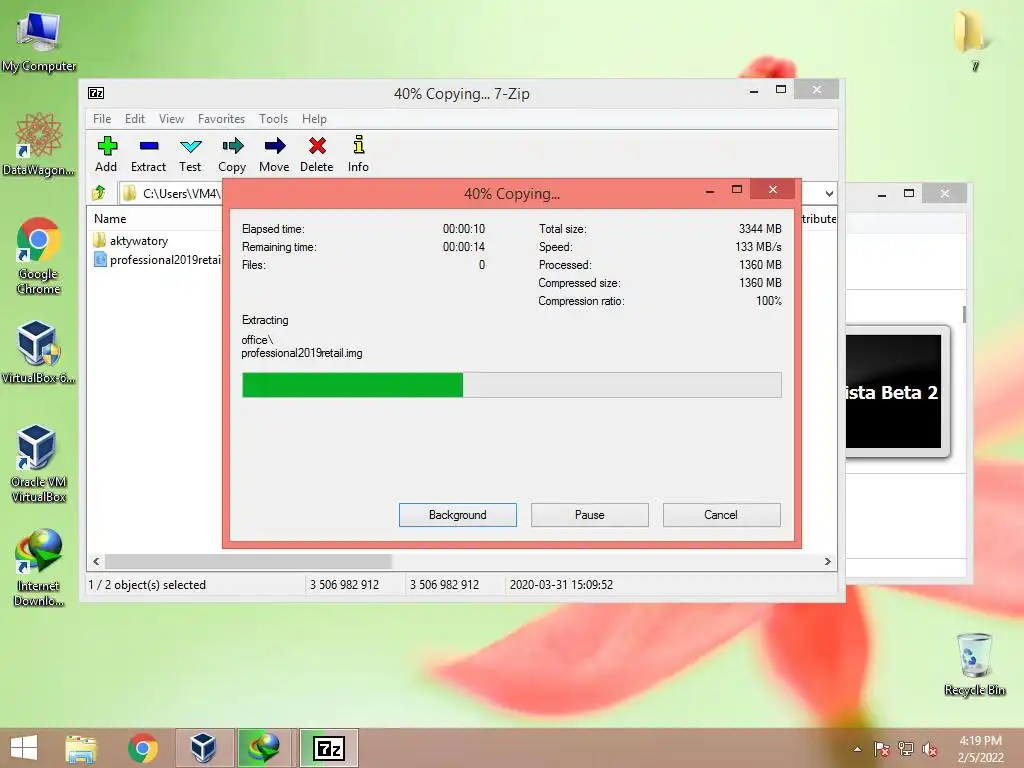Image resolution: width=1024 pixels, height=768 pixels.
Task: Click the Pause button
Action: tap(590, 515)
